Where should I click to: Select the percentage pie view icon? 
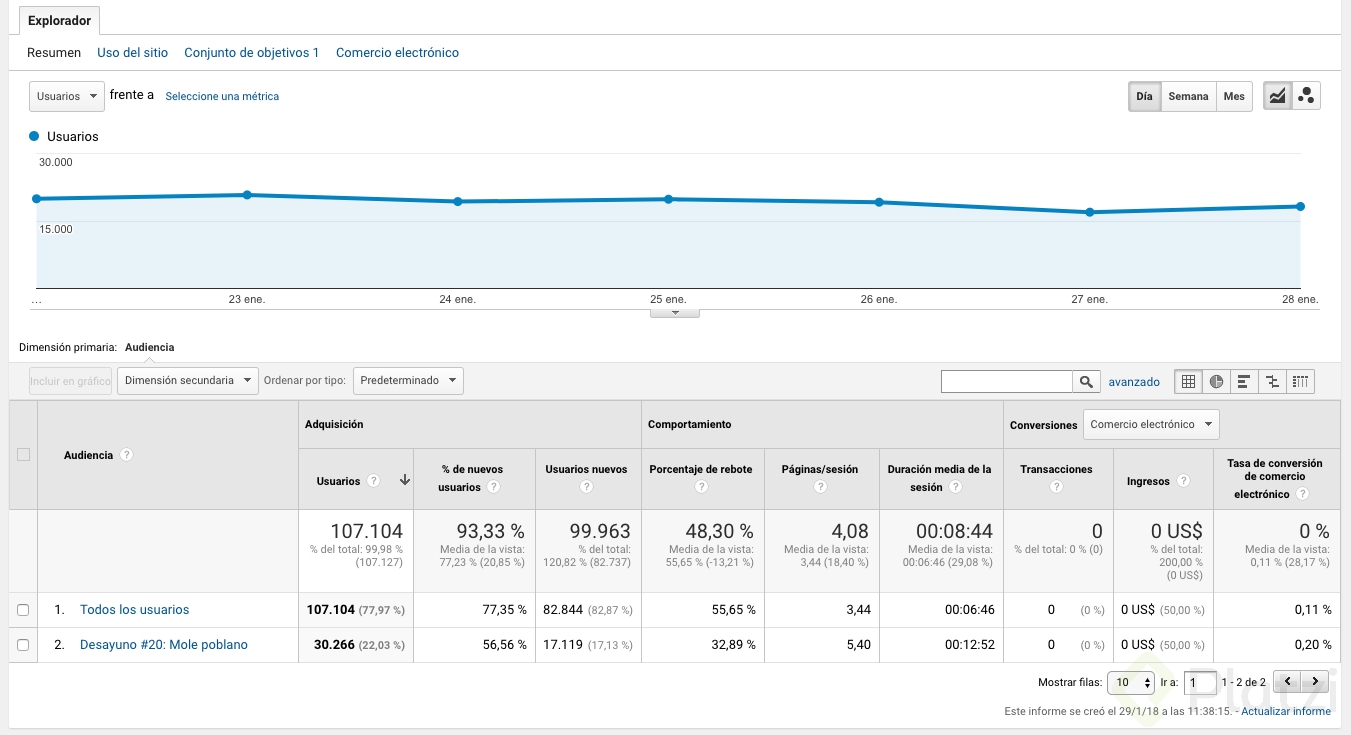[x=1216, y=381]
